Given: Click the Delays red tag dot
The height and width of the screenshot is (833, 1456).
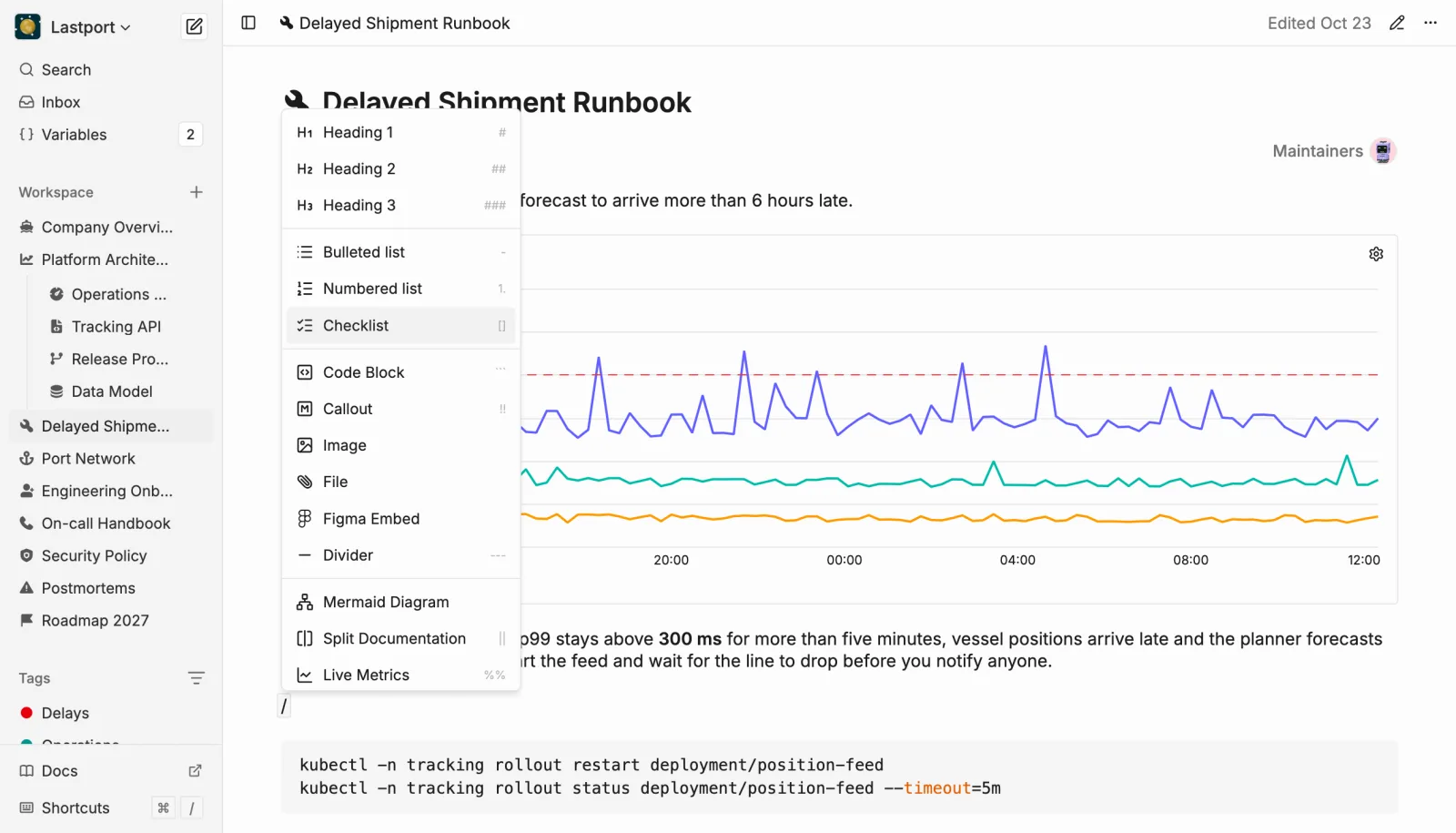Looking at the screenshot, I should (26, 713).
